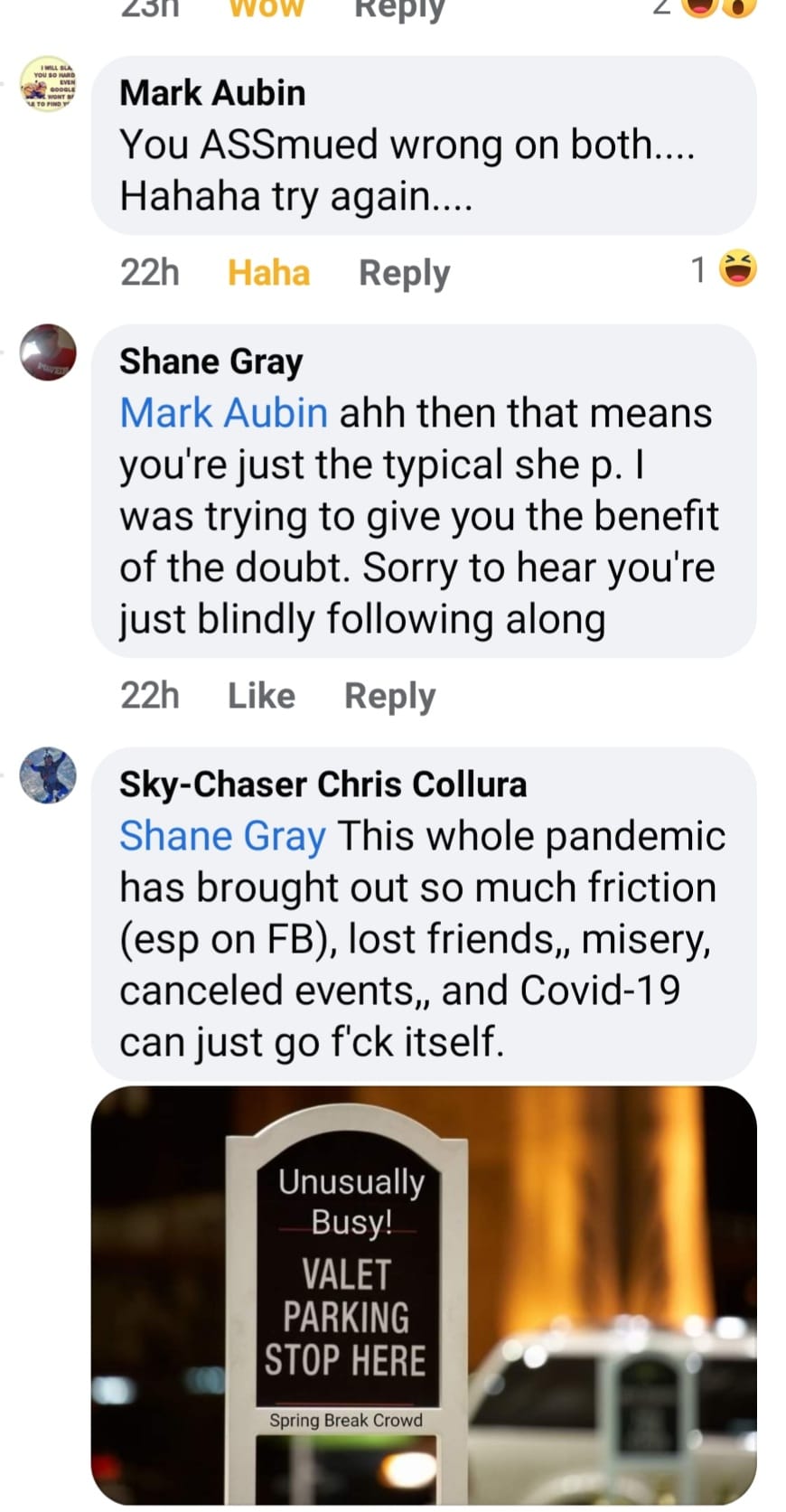The height and width of the screenshot is (1512, 786).
Task: Toggle Haha reaction on Mark Aubin's comment
Action: [x=268, y=272]
